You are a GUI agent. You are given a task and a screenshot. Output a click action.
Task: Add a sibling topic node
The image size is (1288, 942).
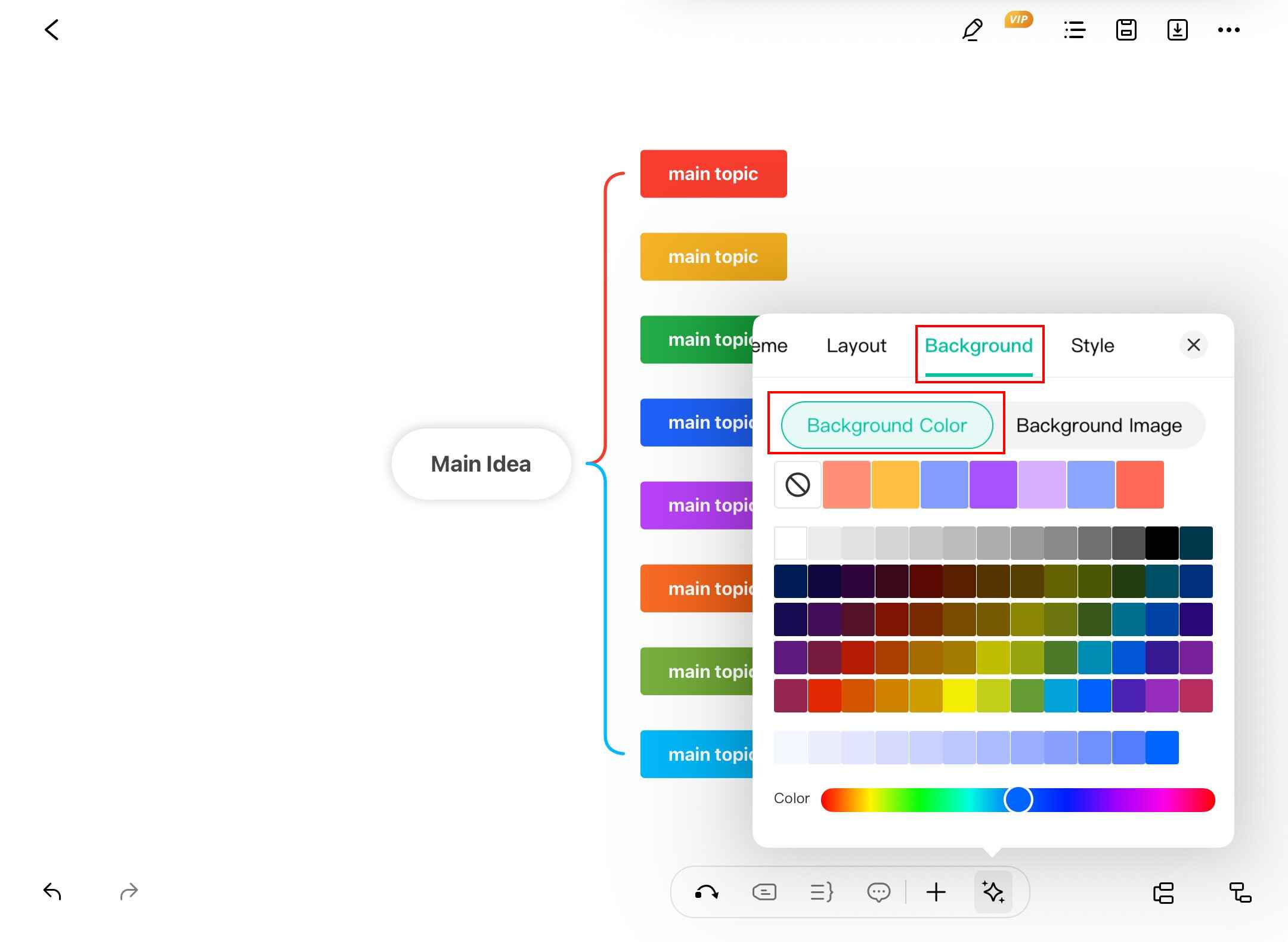click(1163, 893)
